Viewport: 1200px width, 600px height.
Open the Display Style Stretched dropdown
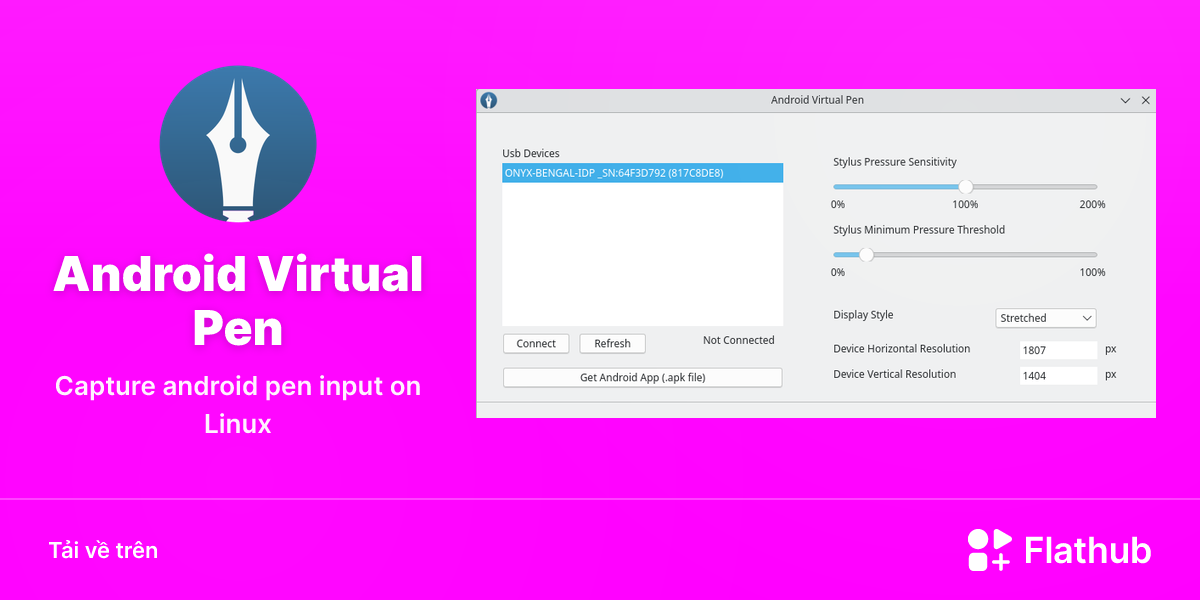(x=1046, y=318)
